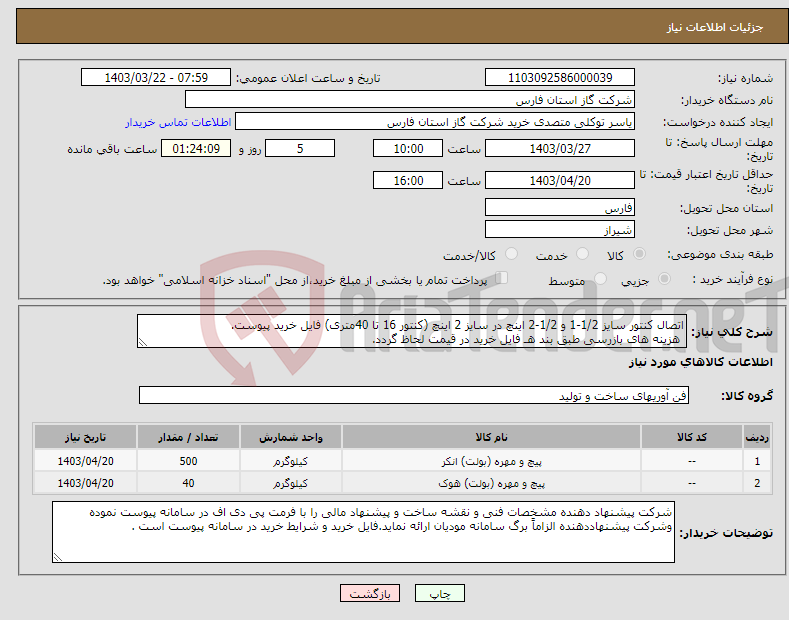Click the remaining time field 01:24:09
Viewport: 789px width, 620px height.
coord(196,148)
